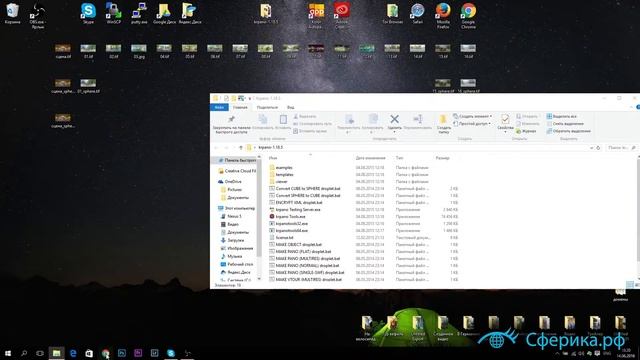Click the address bar refresh icon
This screenshot has width=640, height=360.
point(598,147)
